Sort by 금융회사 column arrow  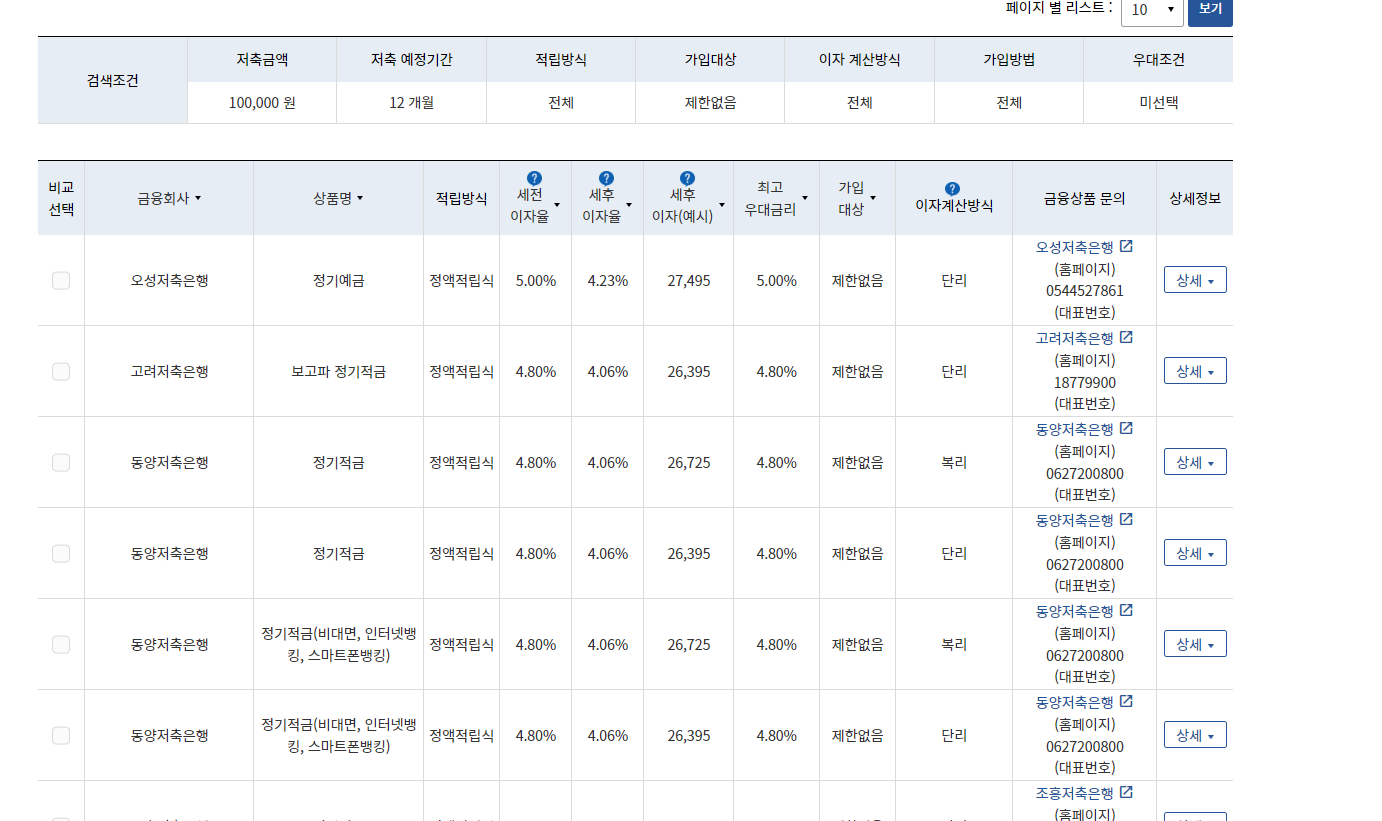[198, 199]
